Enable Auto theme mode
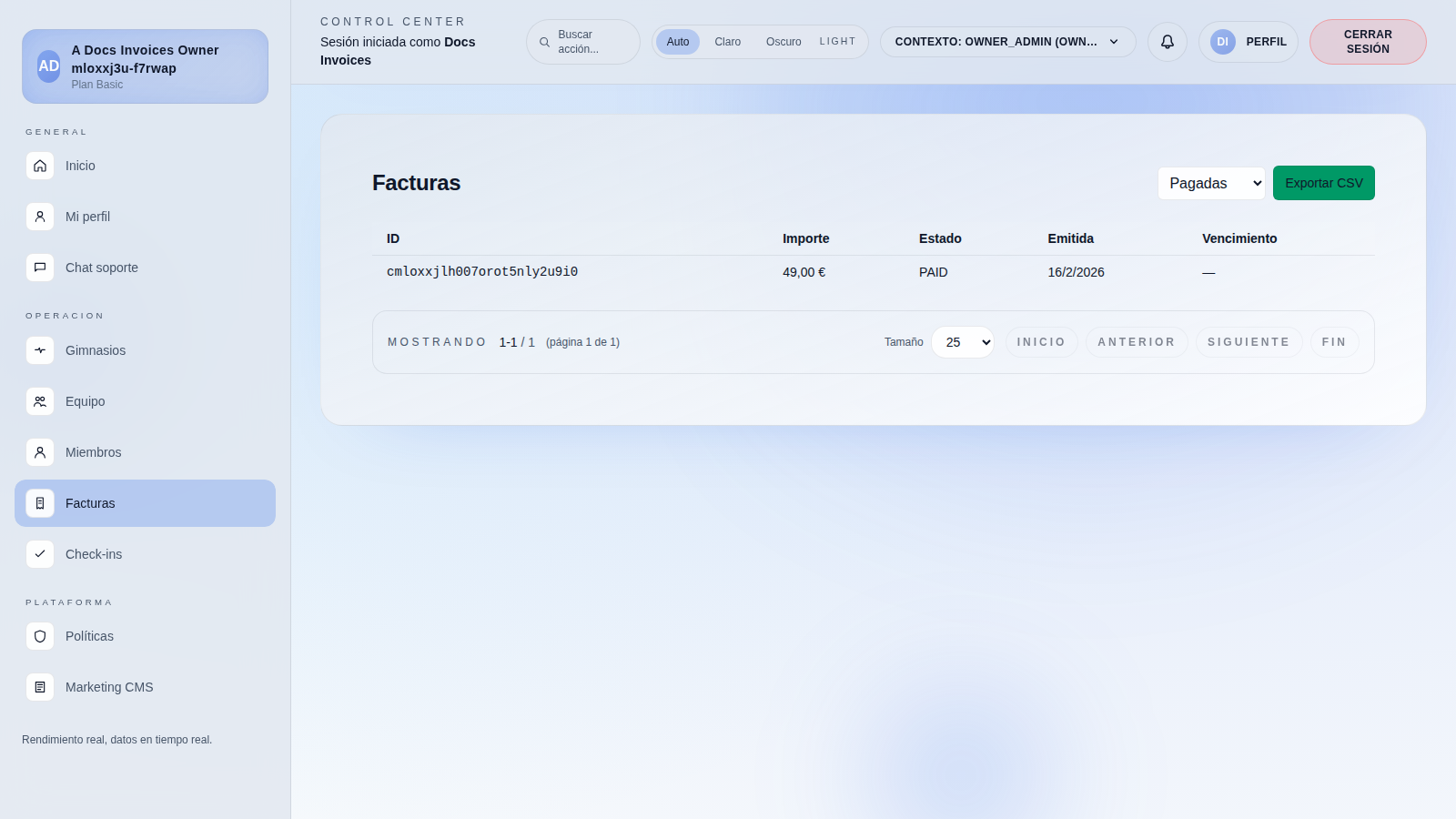This screenshot has height=819, width=1456. pyautogui.click(x=677, y=41)
